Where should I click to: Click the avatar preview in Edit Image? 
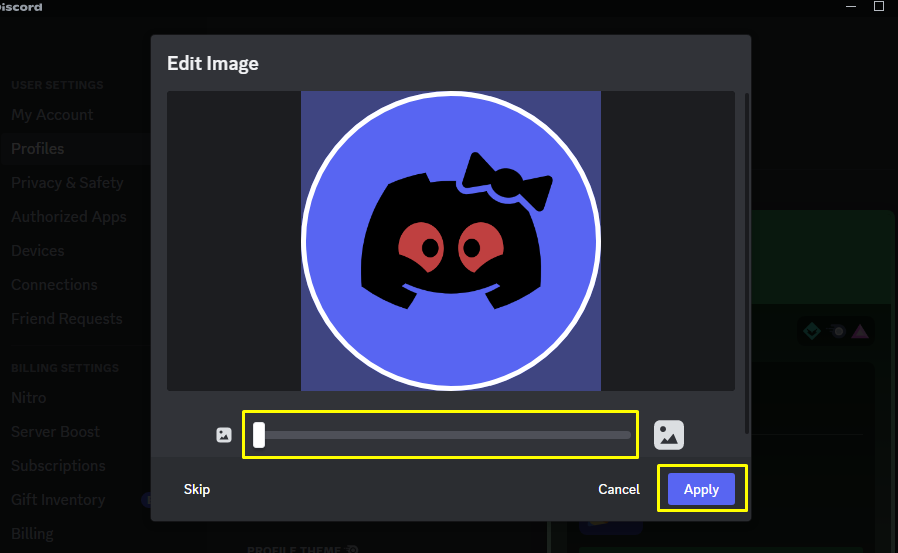[451, 241]
